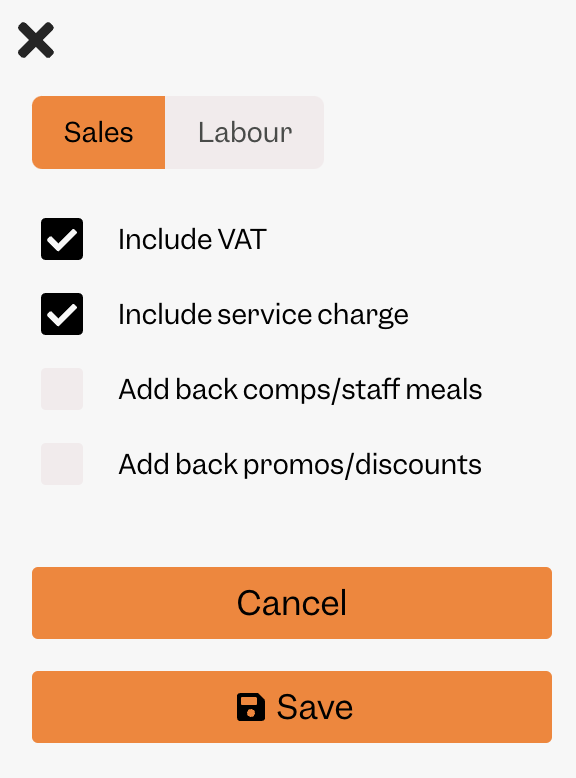Open the grey Labour segment of the toggle

(x=245, y=132)
